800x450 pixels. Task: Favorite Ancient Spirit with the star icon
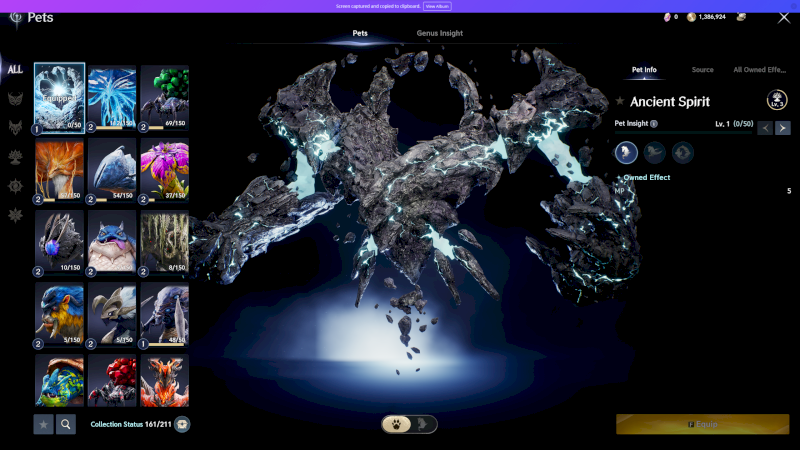[620, 101]
